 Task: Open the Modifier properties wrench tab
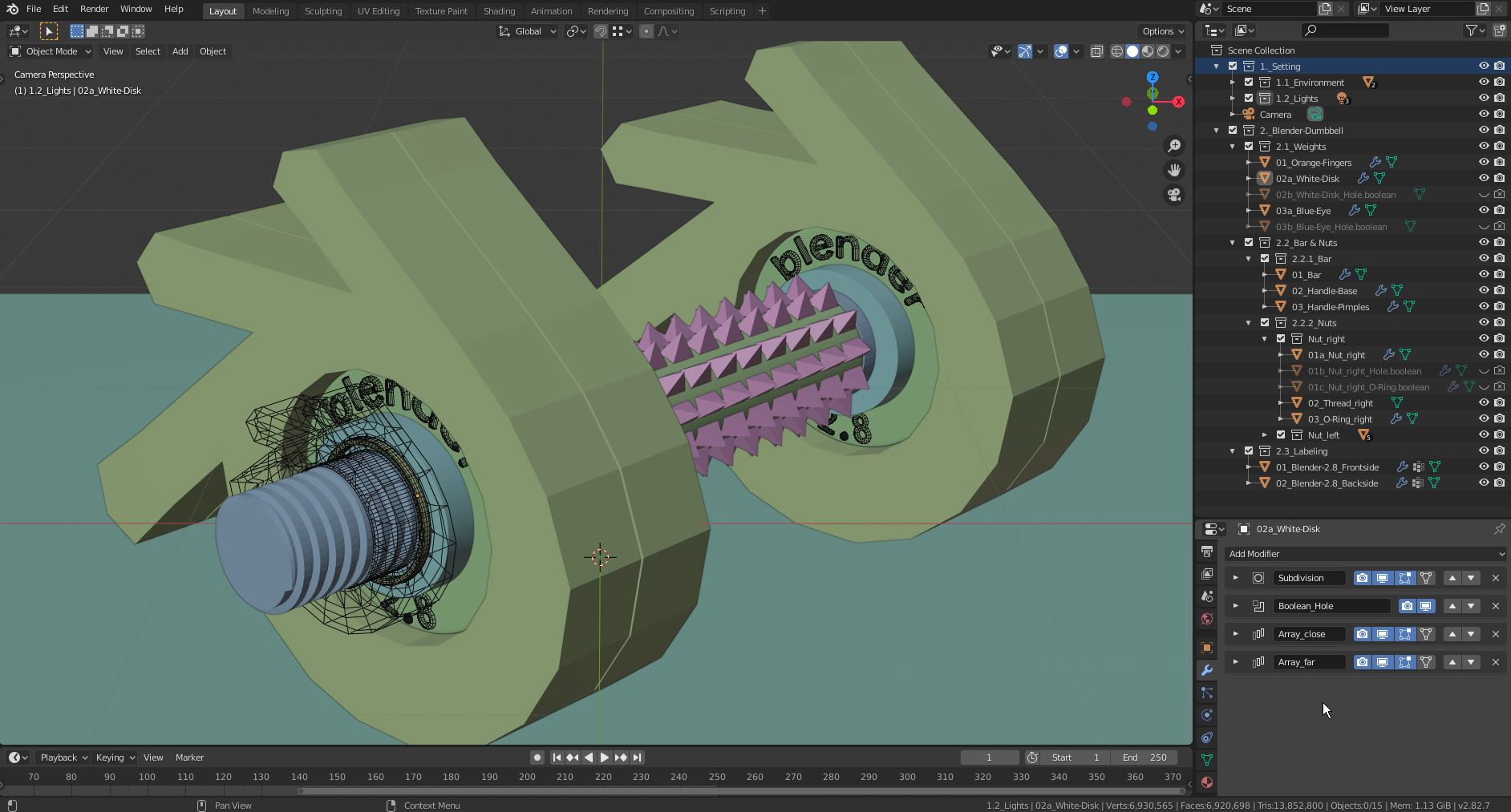1206,670
